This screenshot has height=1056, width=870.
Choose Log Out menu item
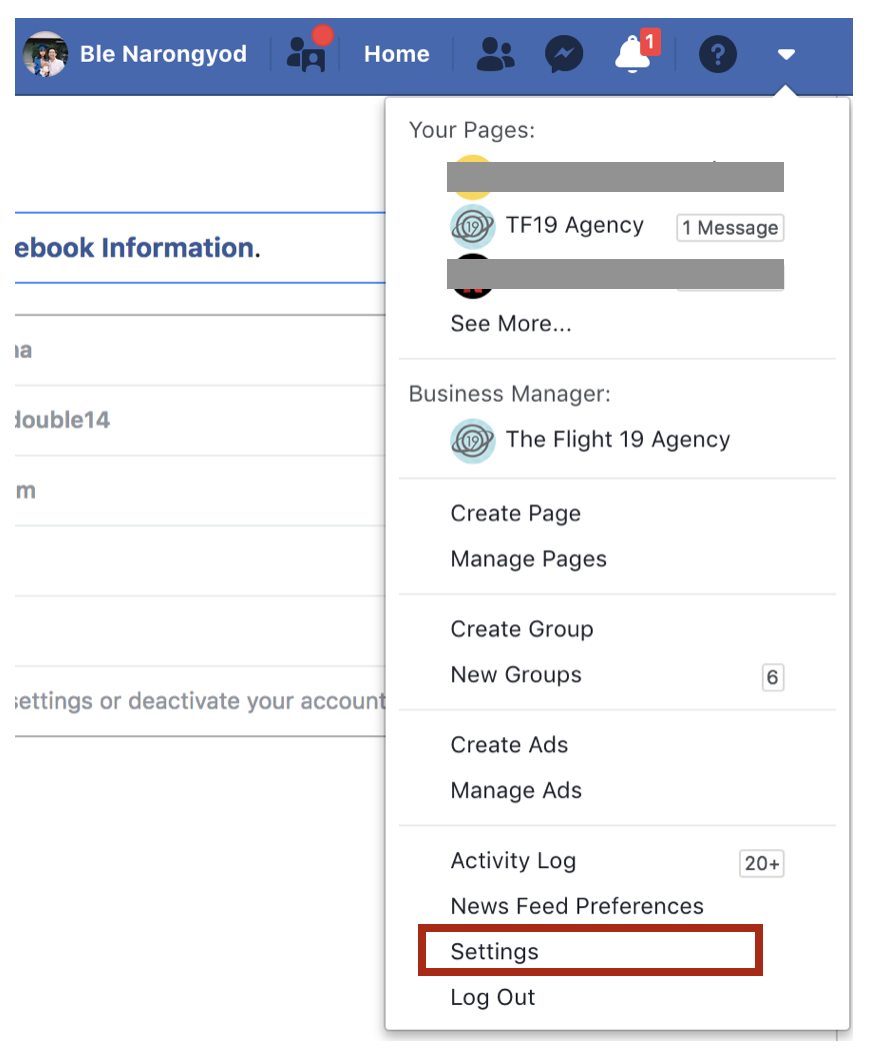pos(493,997)
